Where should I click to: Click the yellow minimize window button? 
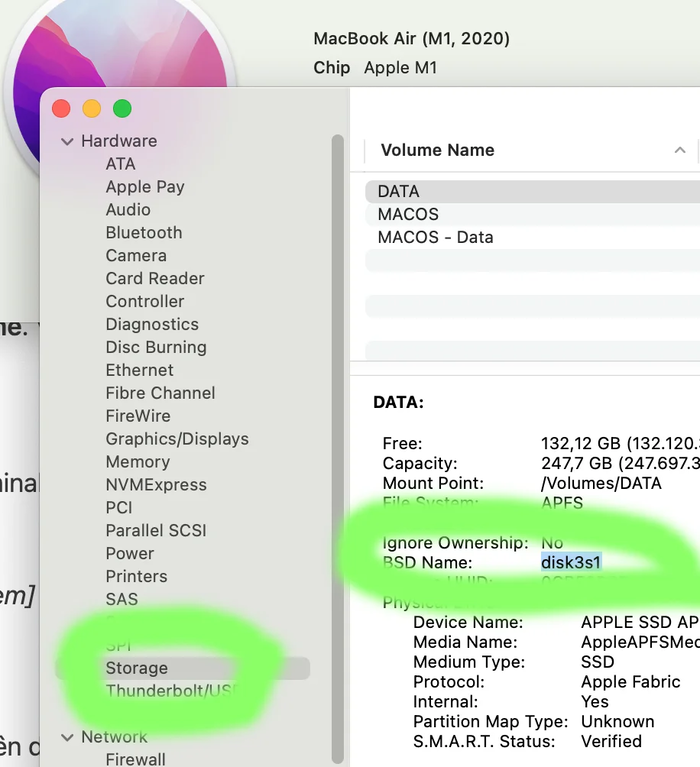[92, 109]
